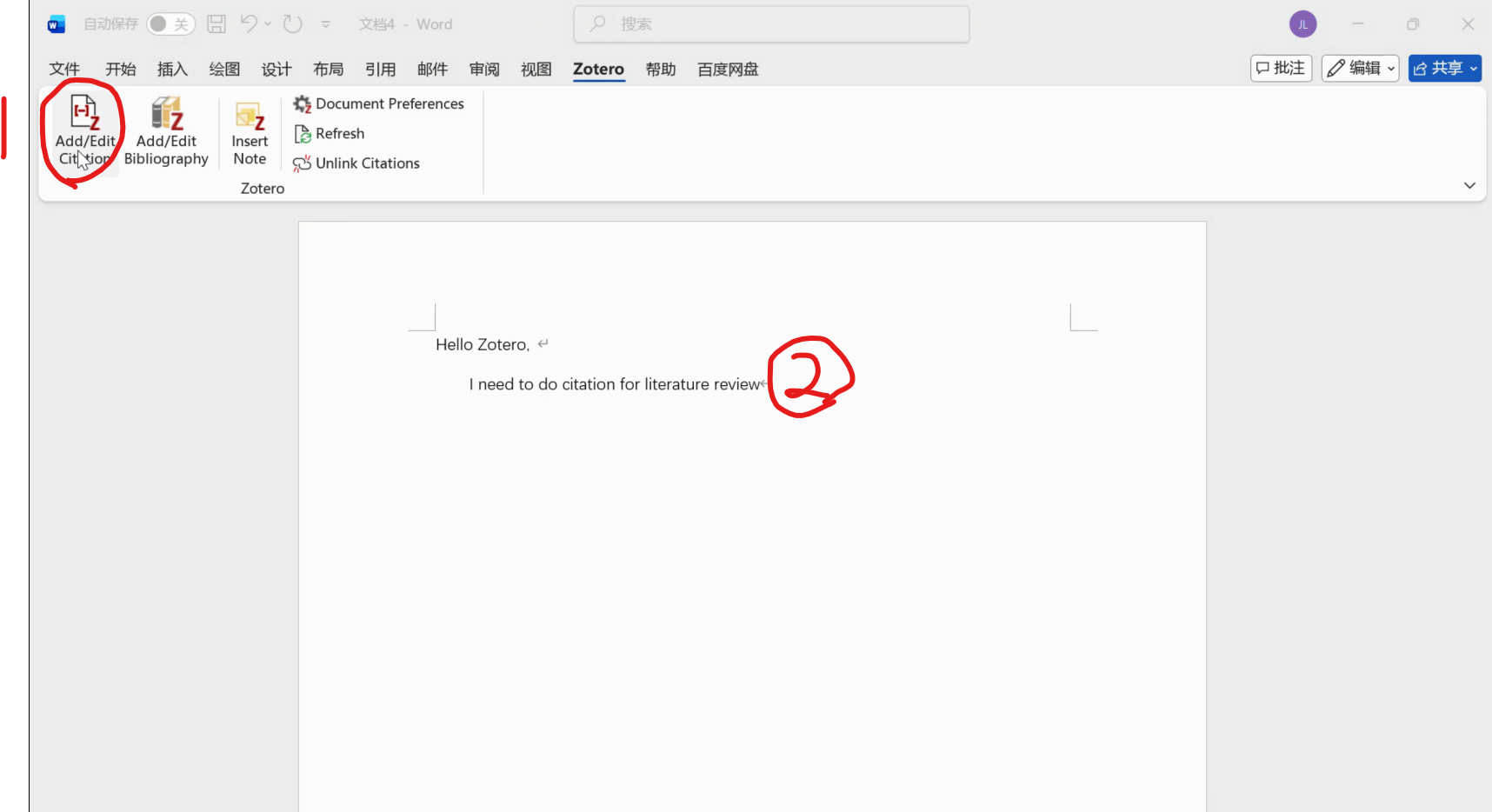
Task: Expand the Undo history dropdown arrow
Action: 268,24
